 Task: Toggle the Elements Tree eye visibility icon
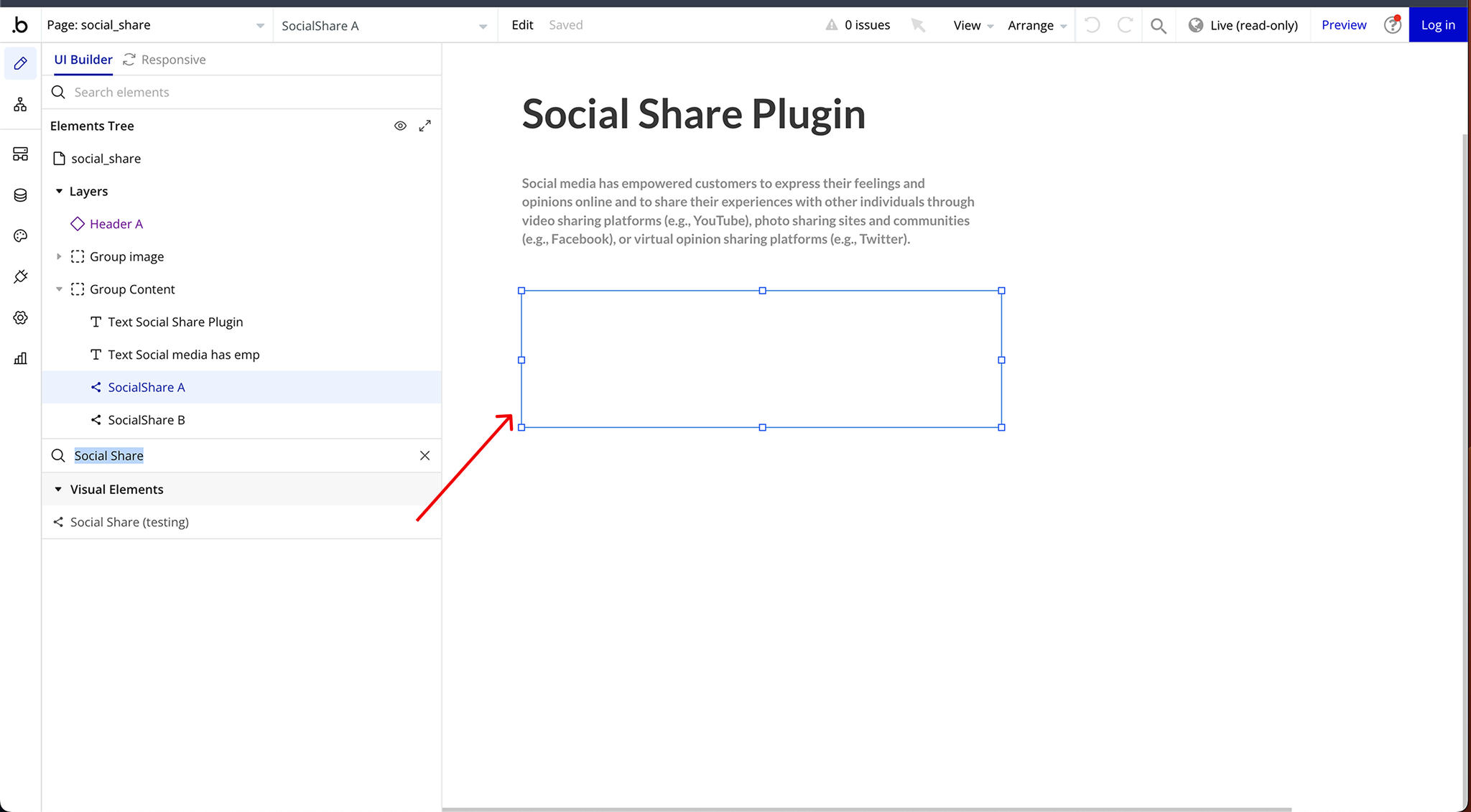pyautogui.click(x=400, y=126)
